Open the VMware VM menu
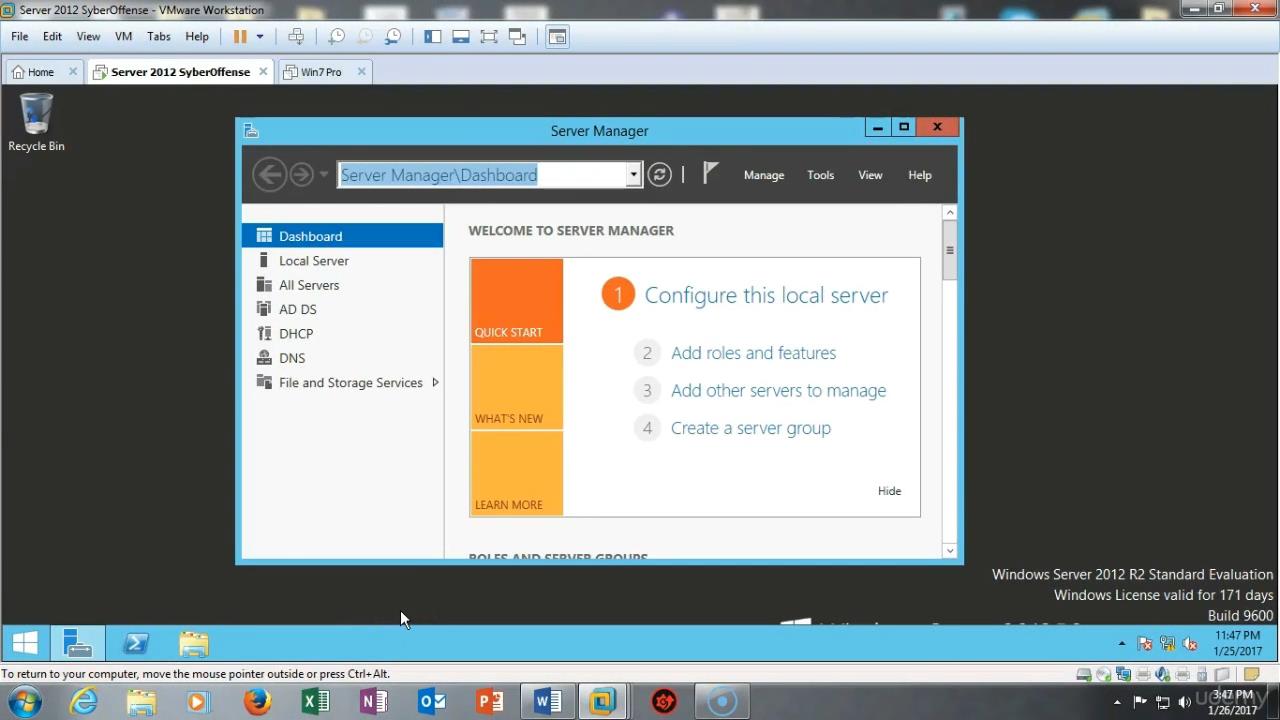Image resolution: width=1280 pixels, height=720 pixels. [124, 36]
